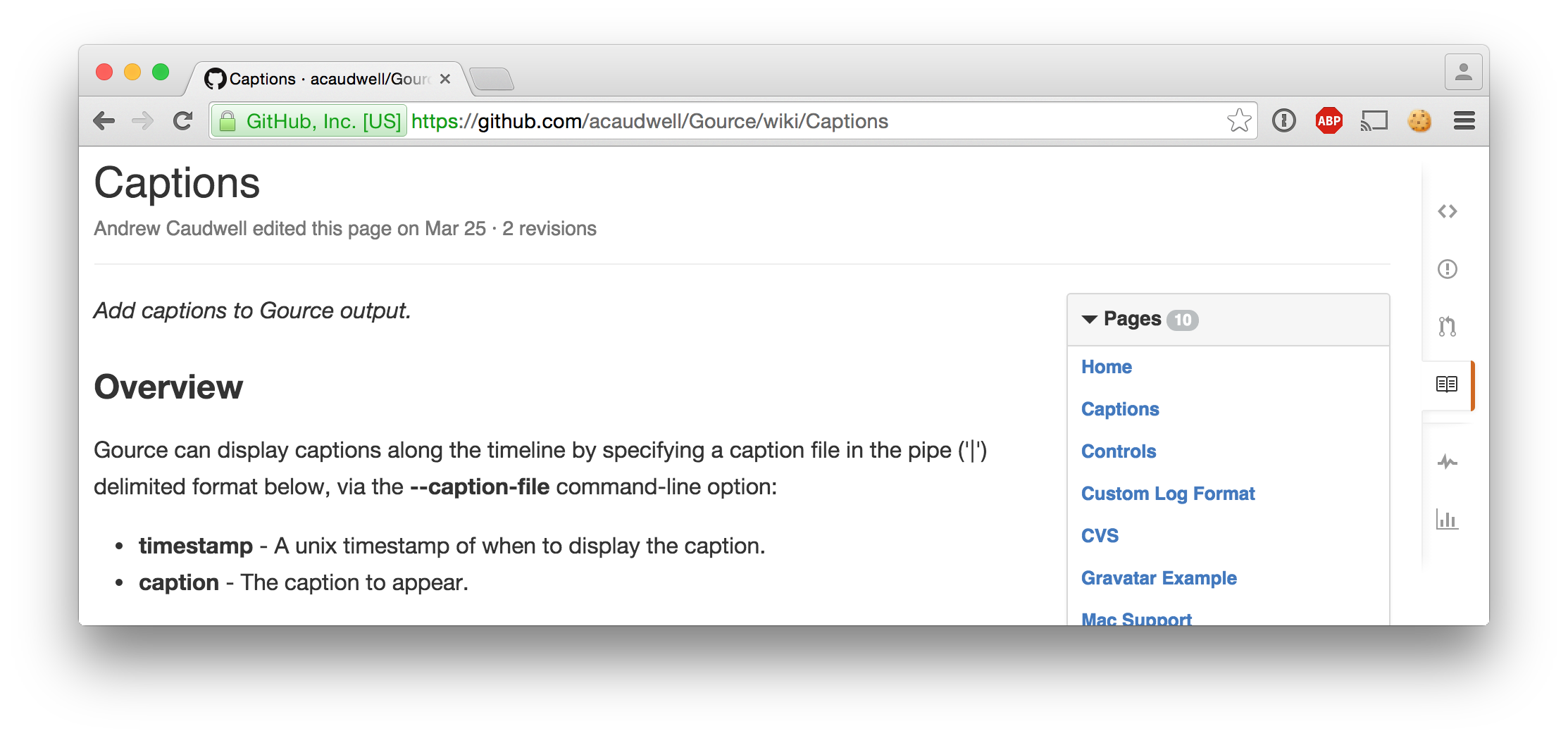Viewport: 1568px width, 738px height.
Task: Click the Adblock Plus ABP extension icon
Action: point(1329,121)
